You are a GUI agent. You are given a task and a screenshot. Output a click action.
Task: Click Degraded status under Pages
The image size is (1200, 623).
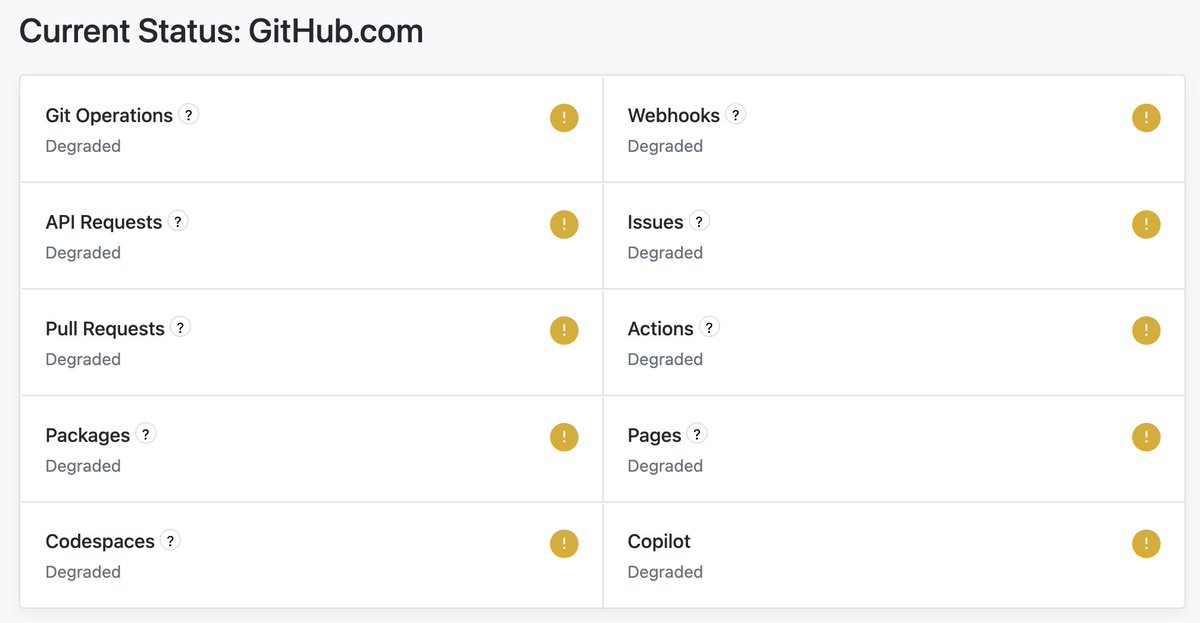tap(665, 466)
